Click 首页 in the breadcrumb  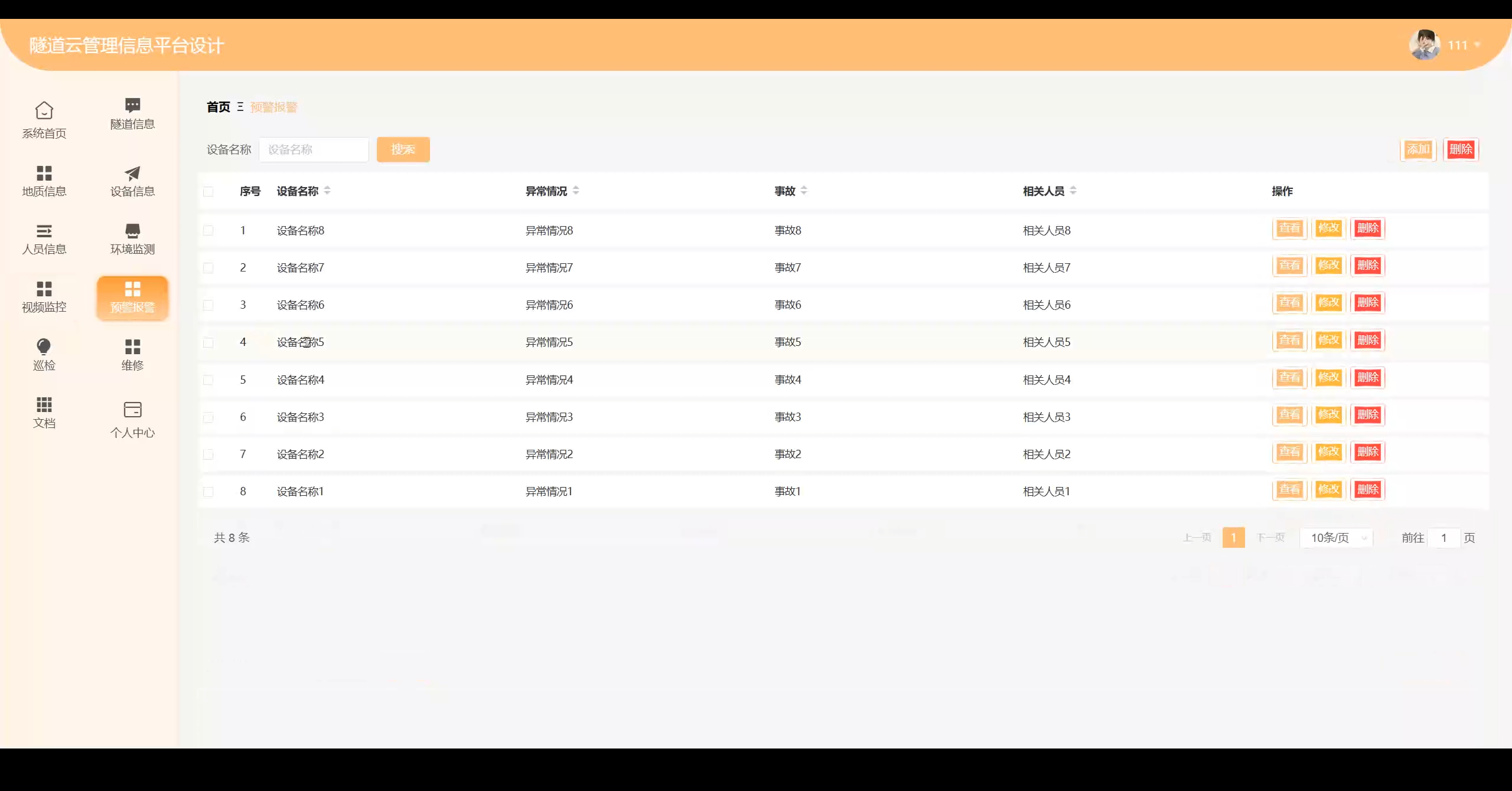click(218, 107)
